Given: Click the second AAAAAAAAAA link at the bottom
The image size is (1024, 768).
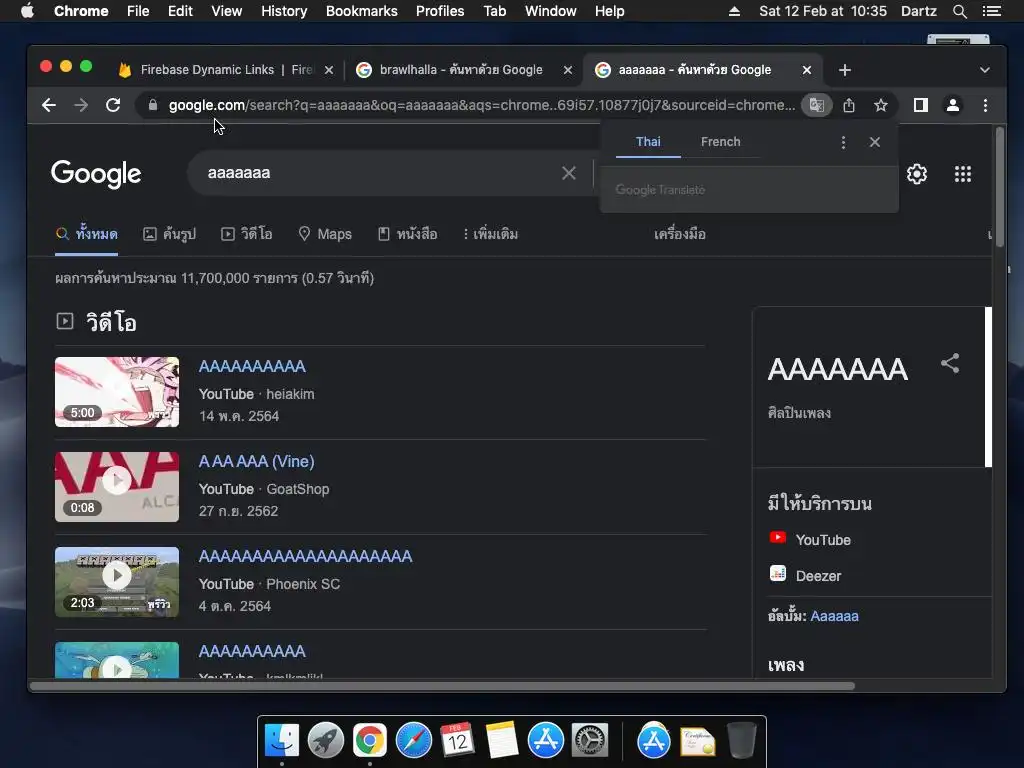Looking at the screenshot, I should tap(252, 652).
